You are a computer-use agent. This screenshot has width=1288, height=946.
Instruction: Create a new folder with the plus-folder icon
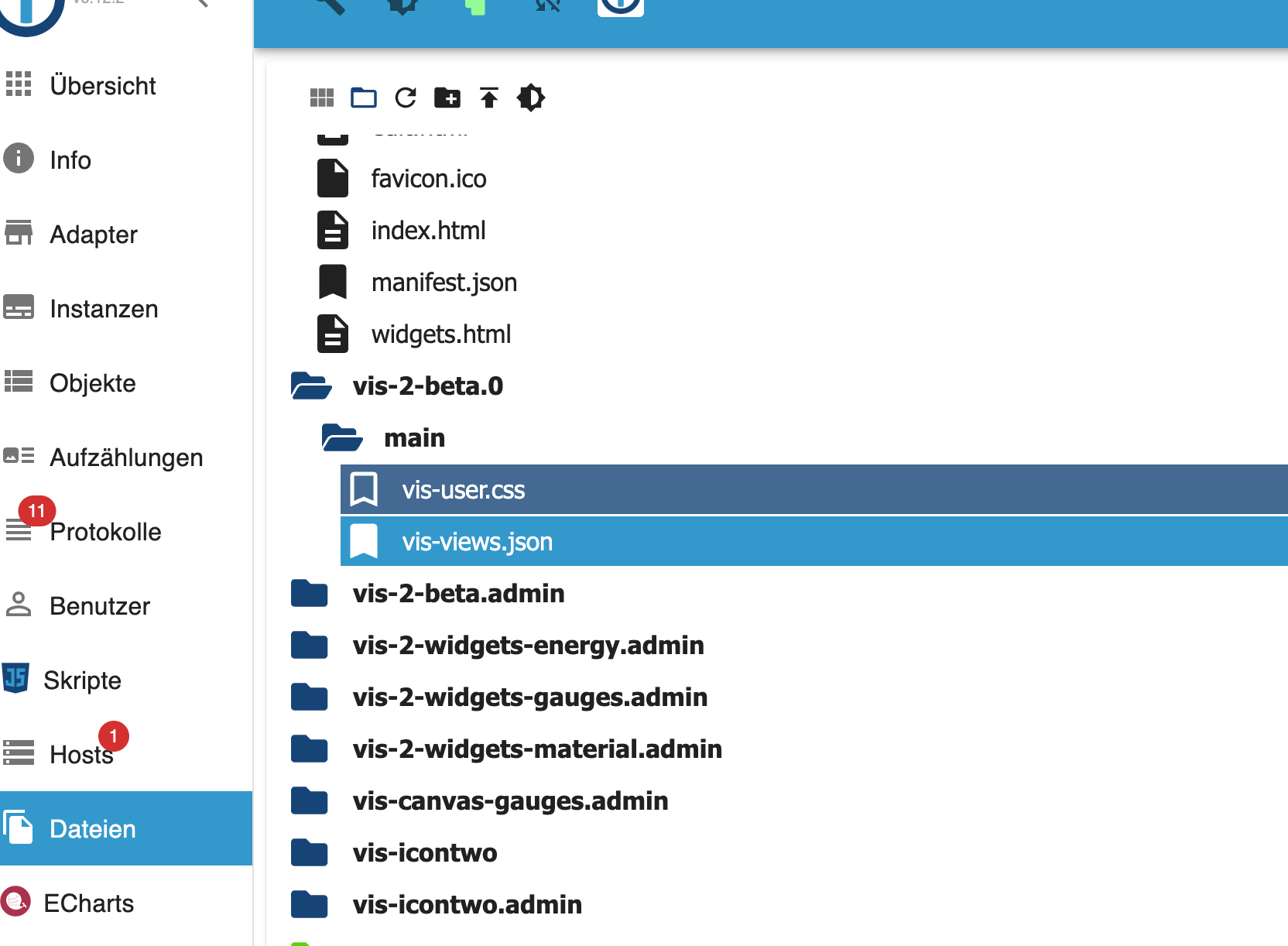click(447, 98)
